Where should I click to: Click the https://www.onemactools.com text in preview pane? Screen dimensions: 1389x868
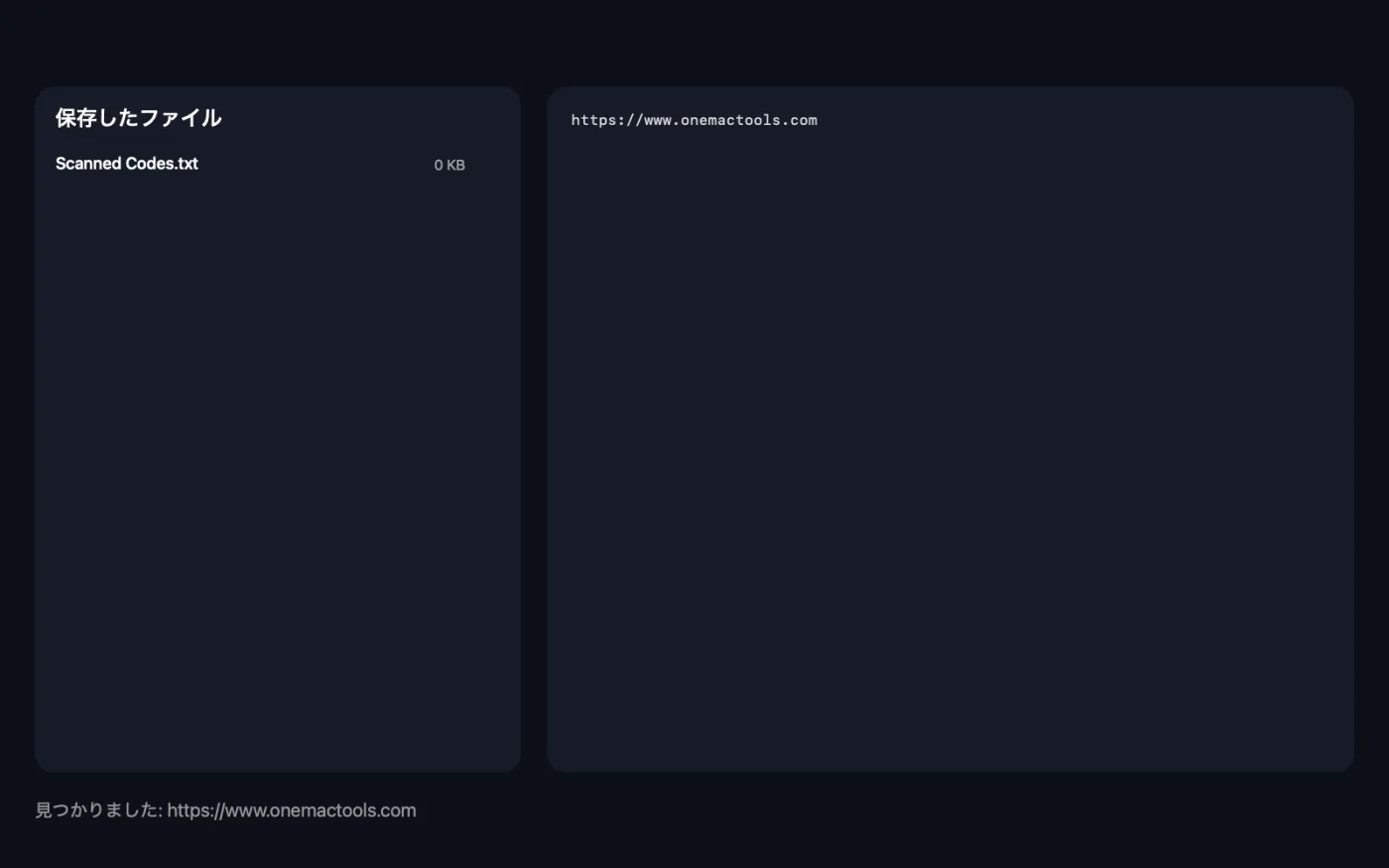coord(694,120)
